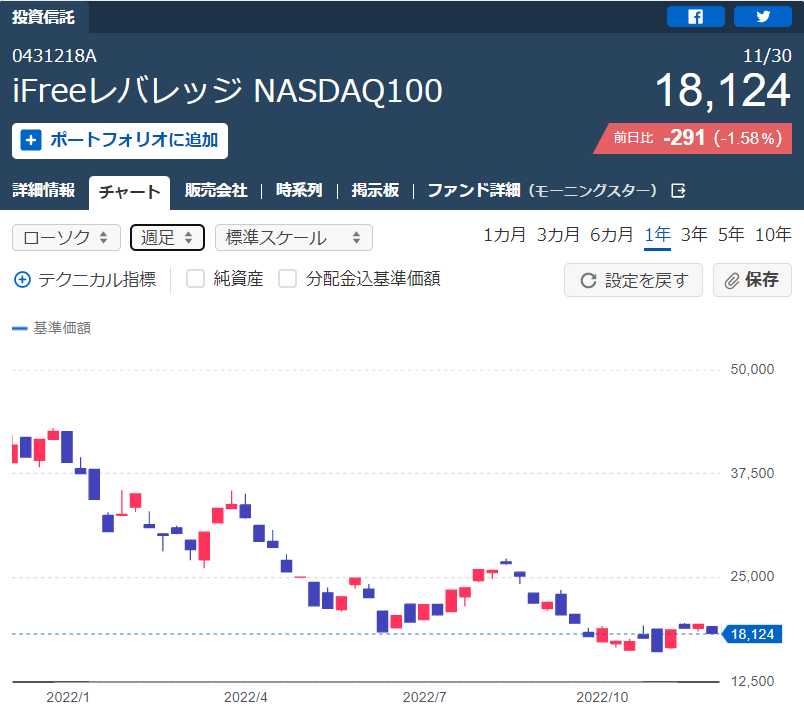Viewport: 804px width, 719px height.
Task: Click the plus icon on ポートフォリオに追加
Action: click(x=31, y=140)
